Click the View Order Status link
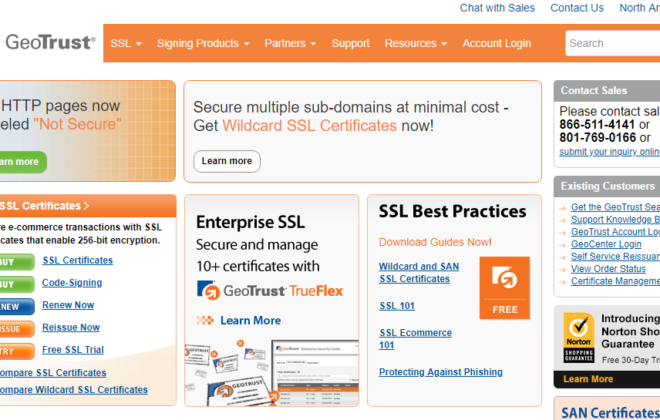Screen dimensions: 660x420 (x=608, y=268)
